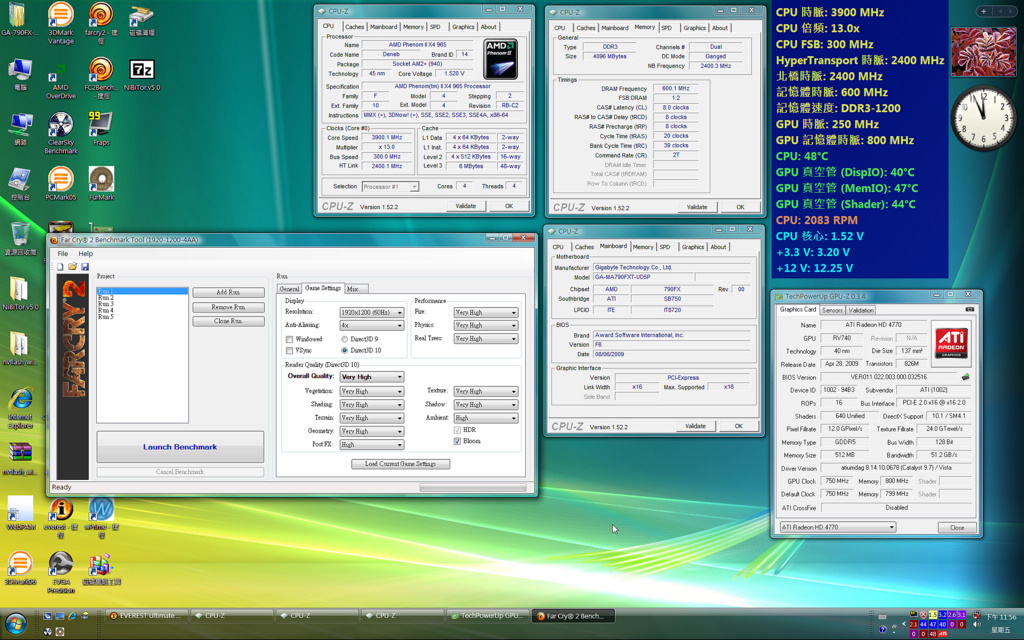Screen dimensions: 1024x640
Task: Click the Open folder icon in Far Cry 2 toolbar
Action: coord(72,266)
